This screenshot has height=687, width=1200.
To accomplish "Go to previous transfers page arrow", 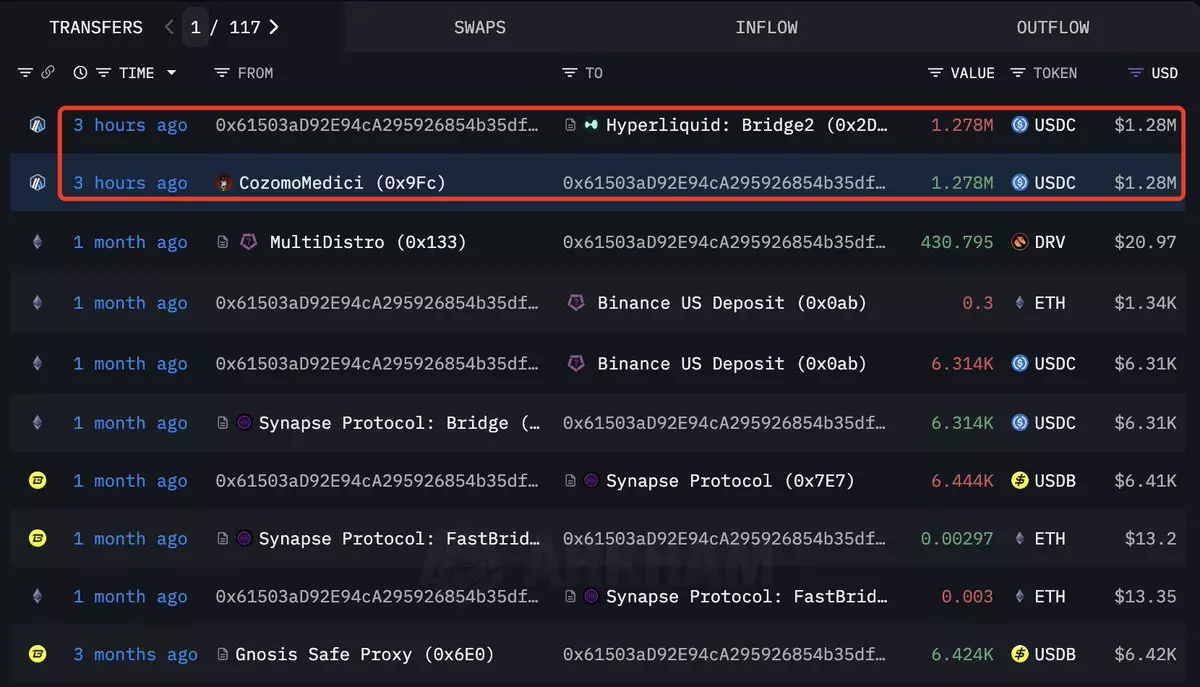I will (169, 27).
